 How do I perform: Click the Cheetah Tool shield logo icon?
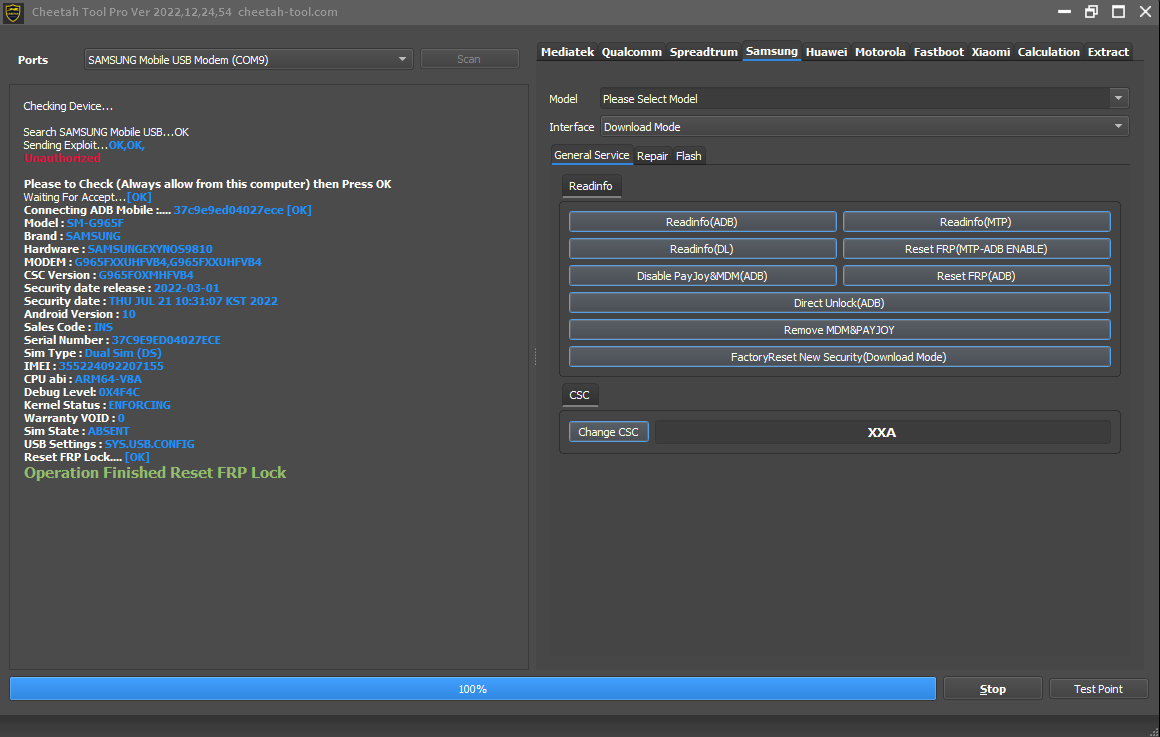[x=13, y=13]
